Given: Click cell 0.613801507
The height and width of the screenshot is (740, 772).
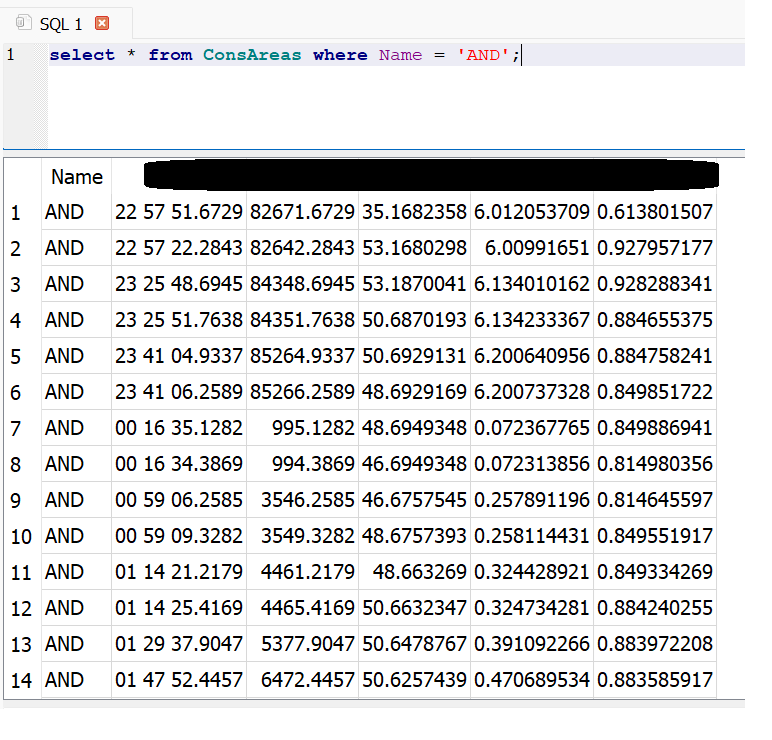Looking at the screenshot, I should [x=655, y=212].
